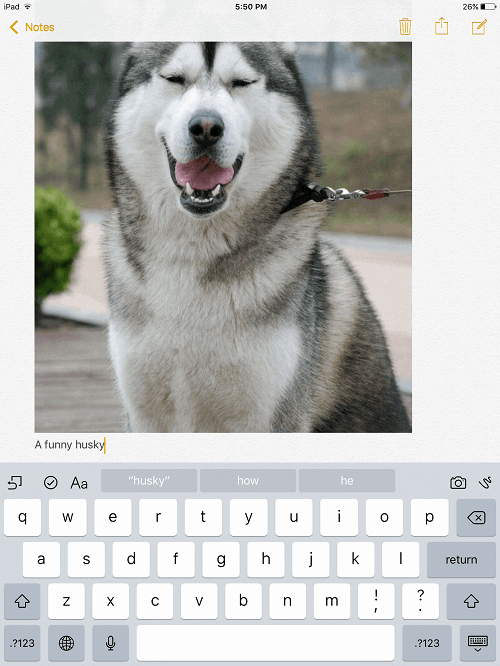Go back to Notes list
Viewport: 500px width, 666px height.
coord(32,27)
